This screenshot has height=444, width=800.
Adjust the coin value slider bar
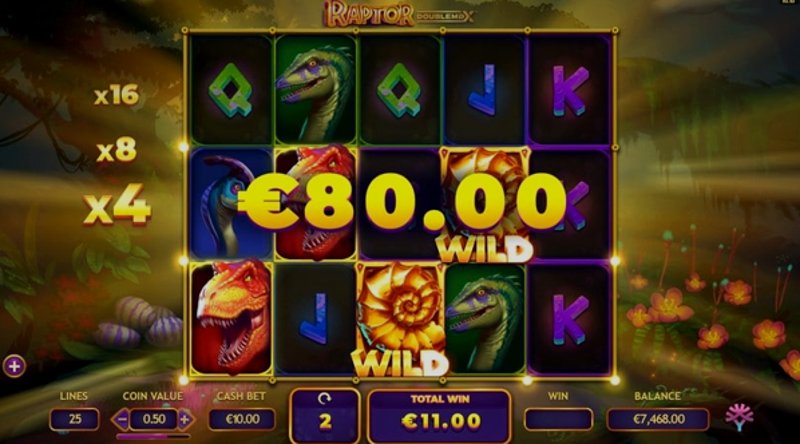click(153, 436)
